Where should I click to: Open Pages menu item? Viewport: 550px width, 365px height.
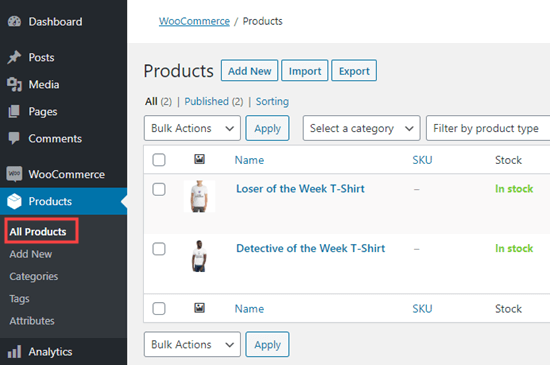[63, 111]
